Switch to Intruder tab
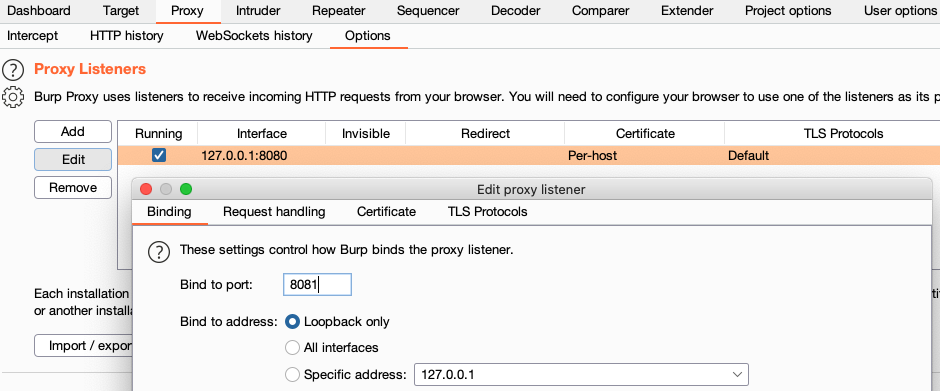Viewport: 940px width, 391px height. (x=258, y=11)
